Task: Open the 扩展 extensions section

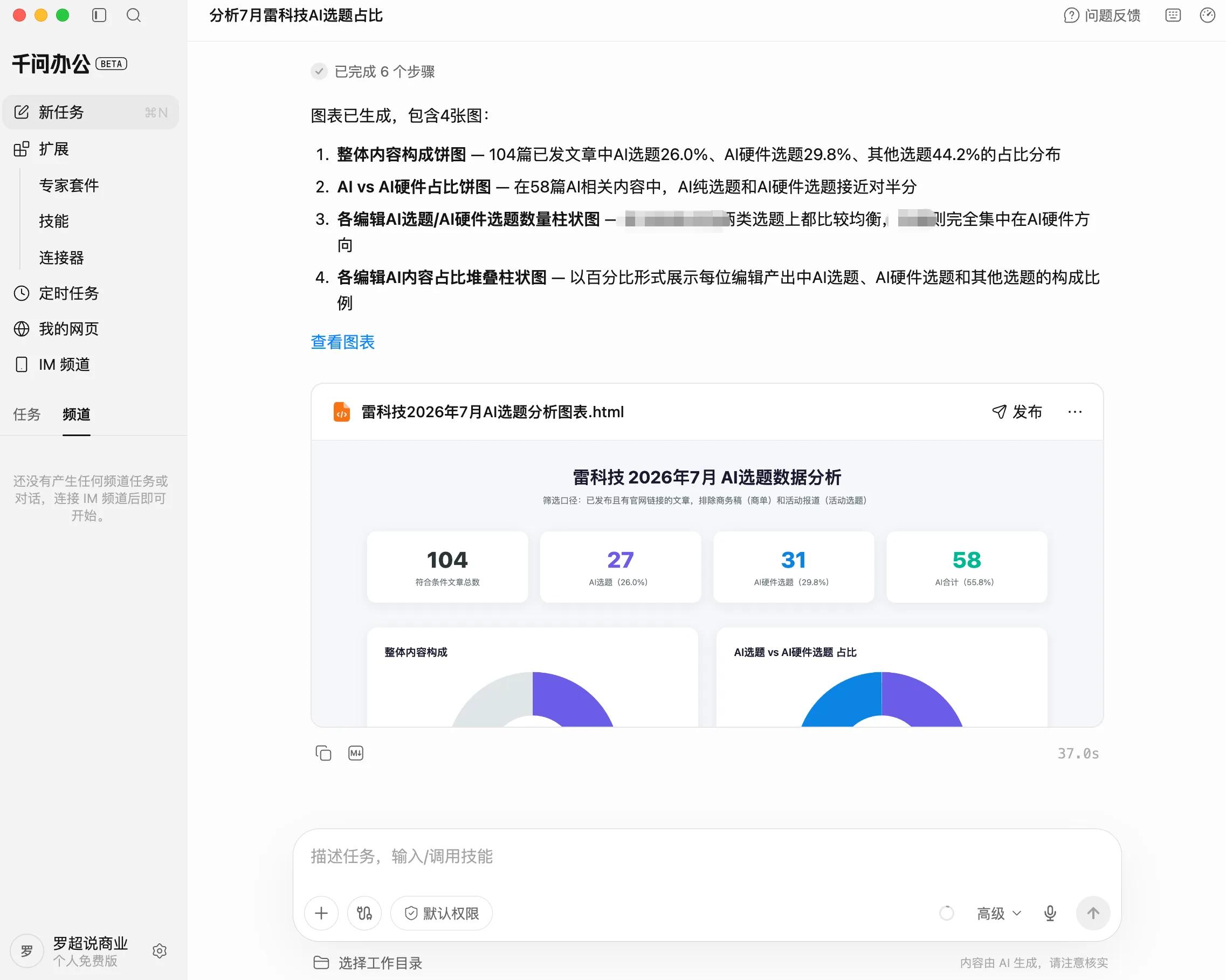Action: (x=53, y=149)
